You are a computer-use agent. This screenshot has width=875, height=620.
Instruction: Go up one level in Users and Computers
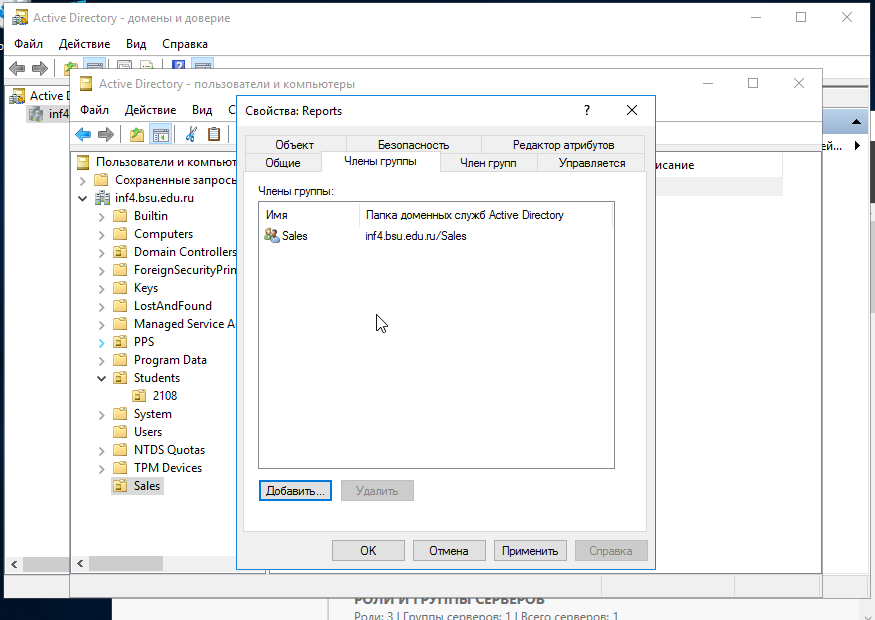pos(137,134)
